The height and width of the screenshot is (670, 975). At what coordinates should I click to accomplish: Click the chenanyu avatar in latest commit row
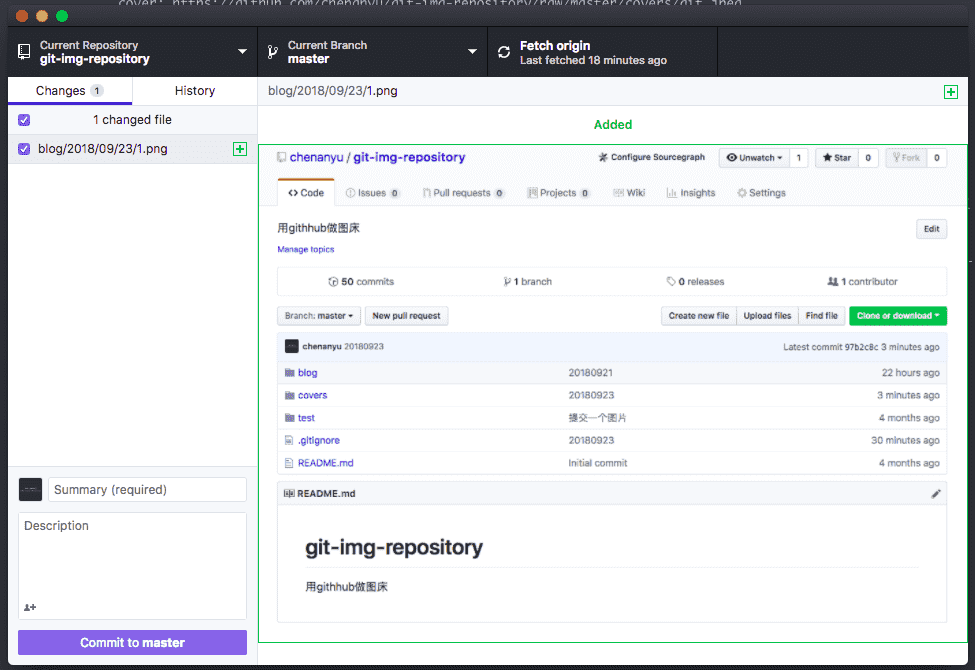(x=292, y=347)
